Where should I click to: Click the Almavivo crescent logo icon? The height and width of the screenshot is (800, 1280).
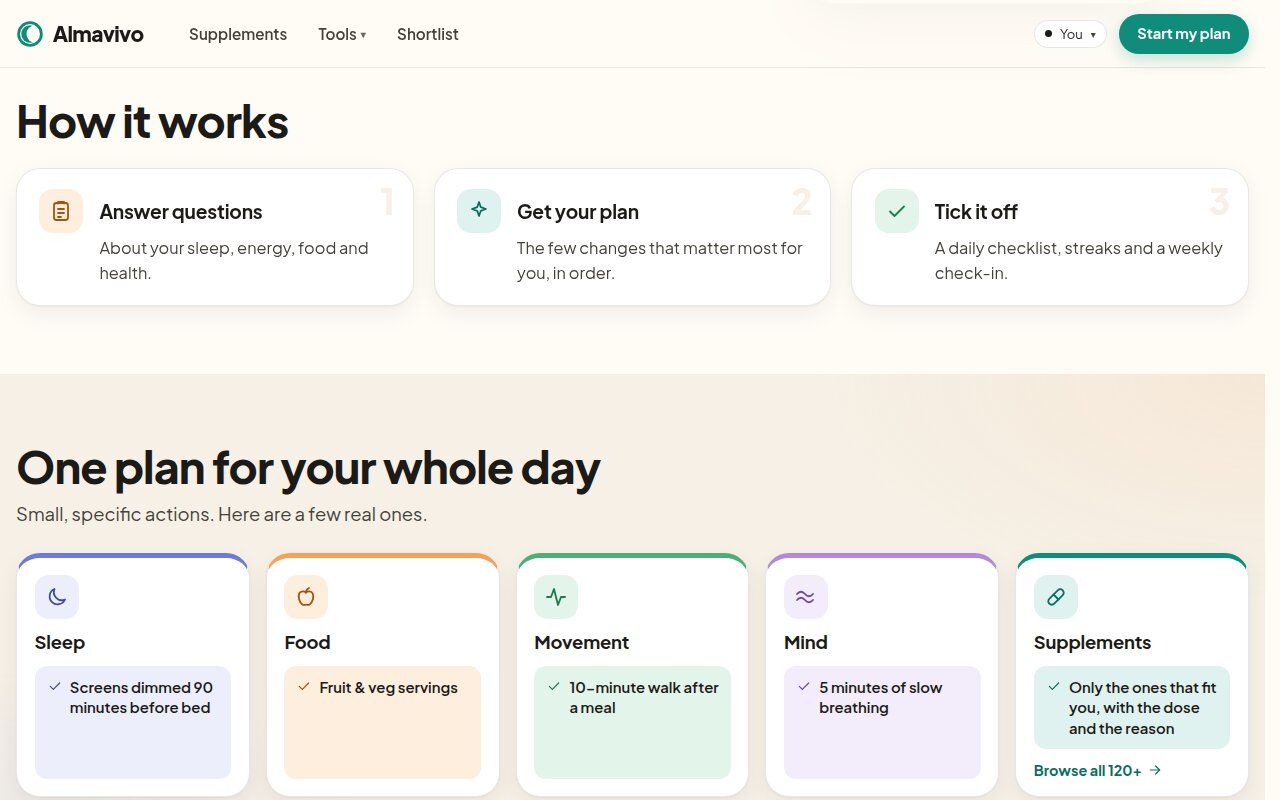click(30, 34)
